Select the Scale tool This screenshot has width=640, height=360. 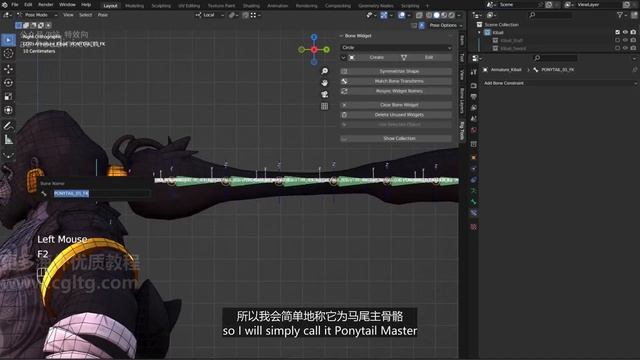coord(8,97)
